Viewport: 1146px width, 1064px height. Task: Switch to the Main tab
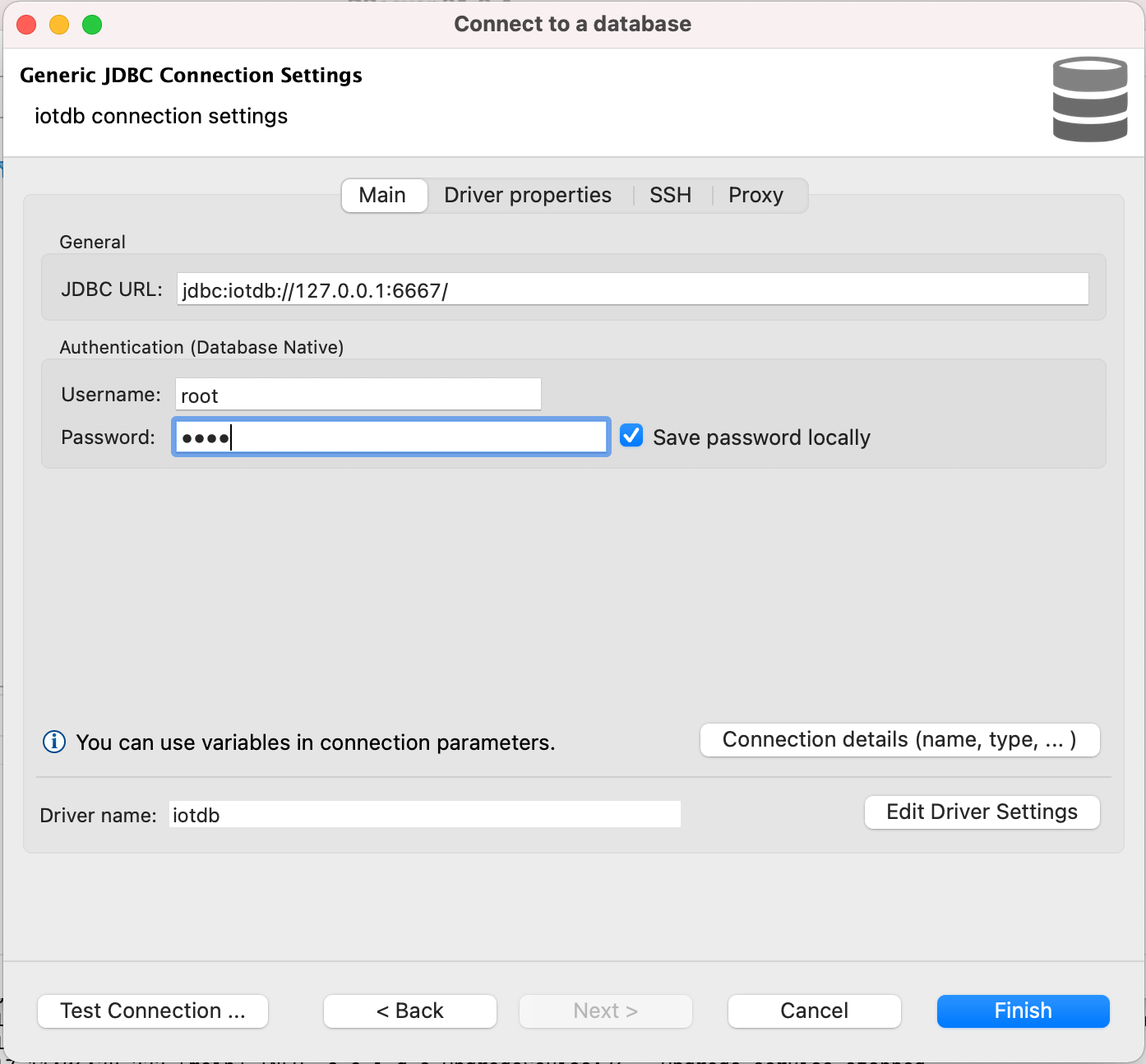pyautogui.click(x=383, y=196)
